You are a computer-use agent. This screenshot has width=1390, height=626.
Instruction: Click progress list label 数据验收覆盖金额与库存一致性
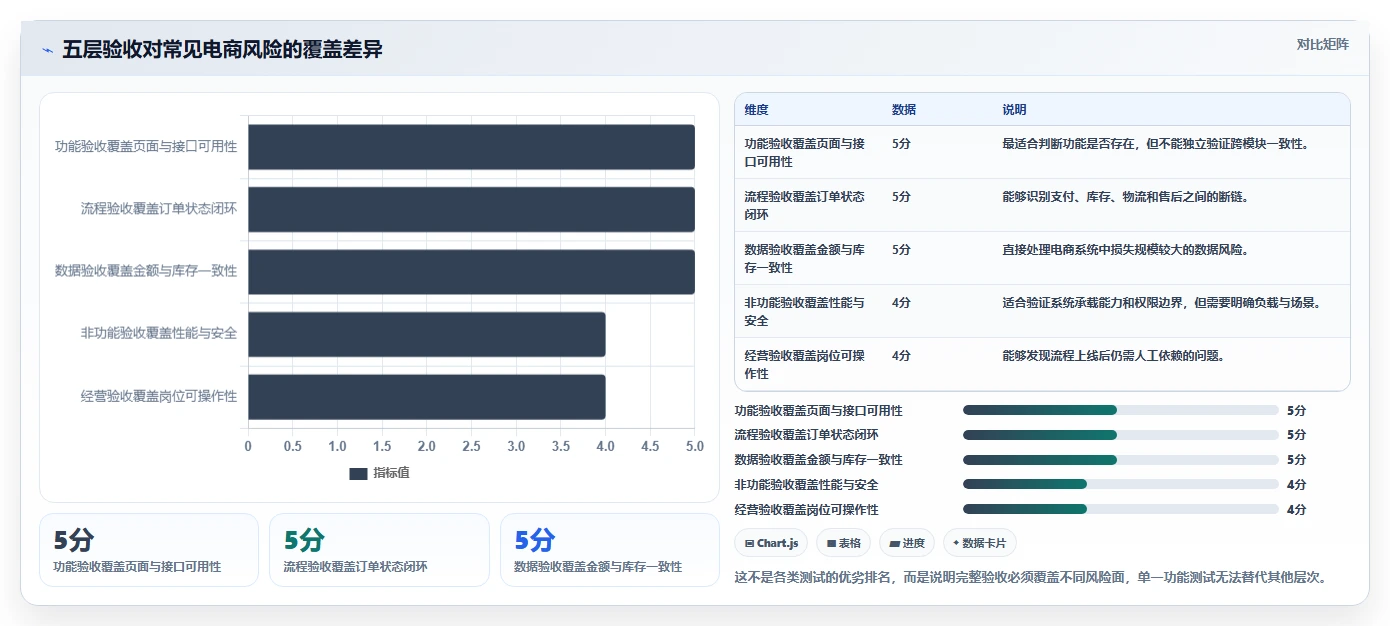(x=819, y=460)
